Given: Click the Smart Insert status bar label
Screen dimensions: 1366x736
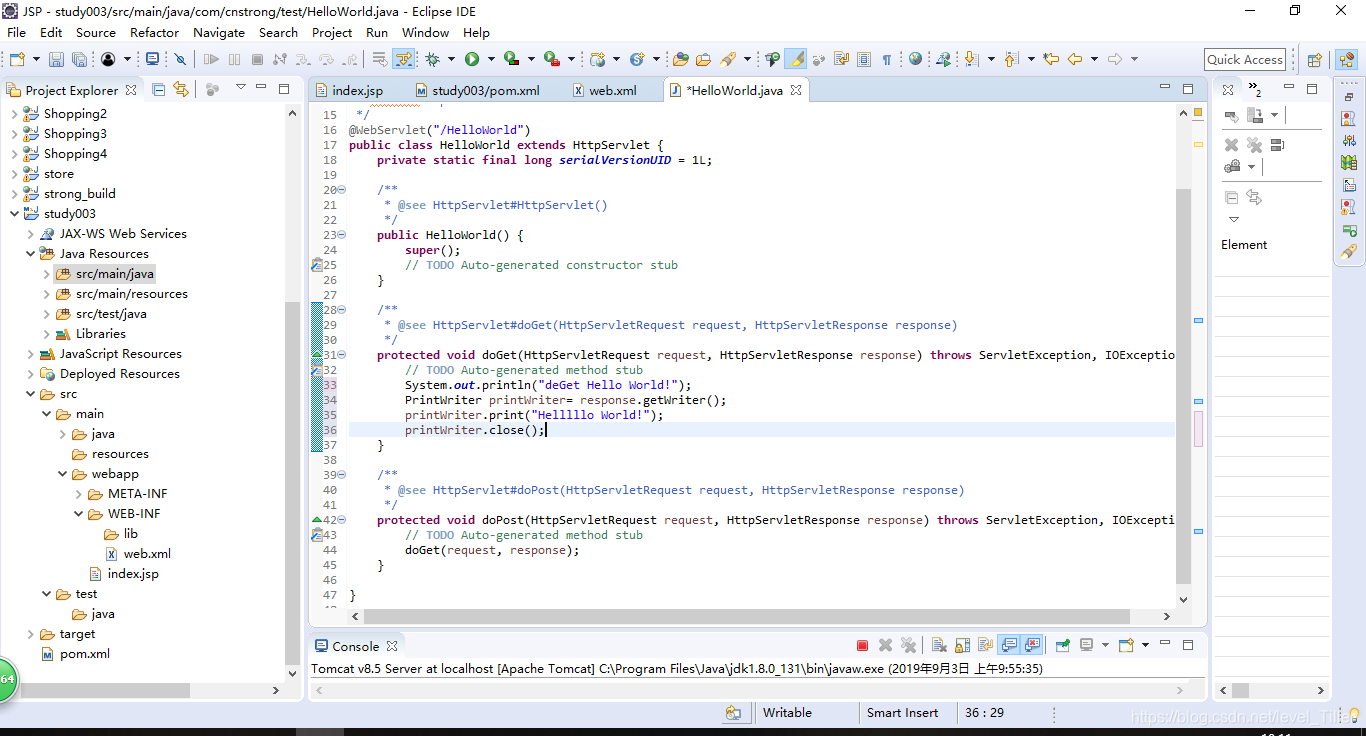Looking at the screenshot, I should tap(905, 713).
